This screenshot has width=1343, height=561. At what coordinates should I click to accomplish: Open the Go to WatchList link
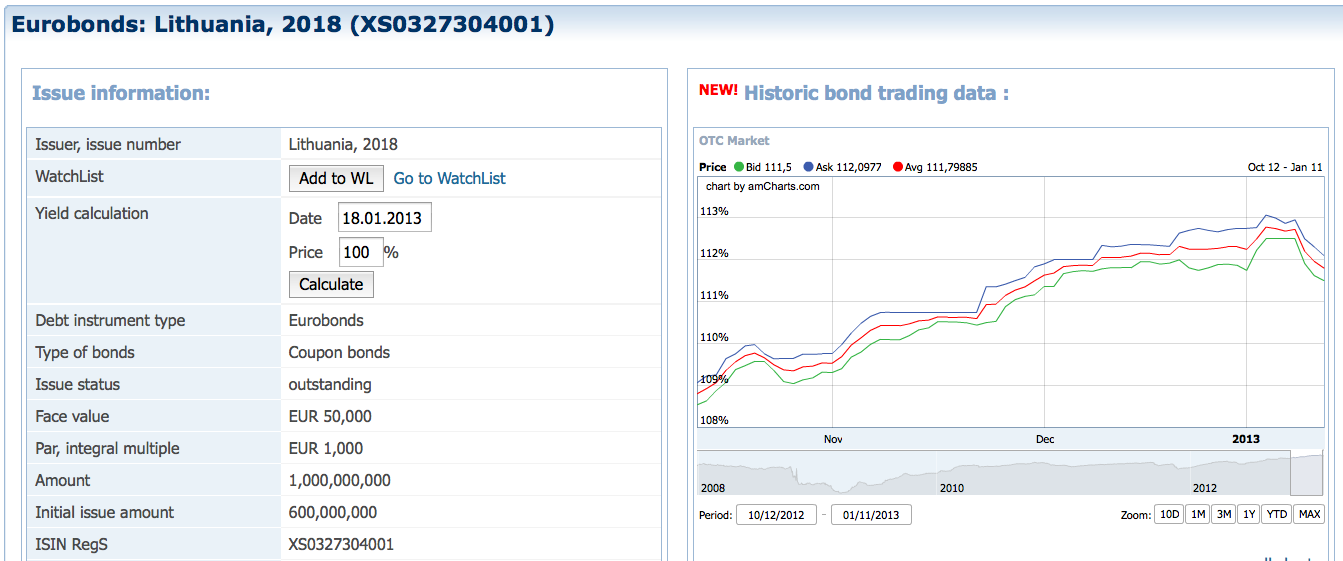coord(449,178)
